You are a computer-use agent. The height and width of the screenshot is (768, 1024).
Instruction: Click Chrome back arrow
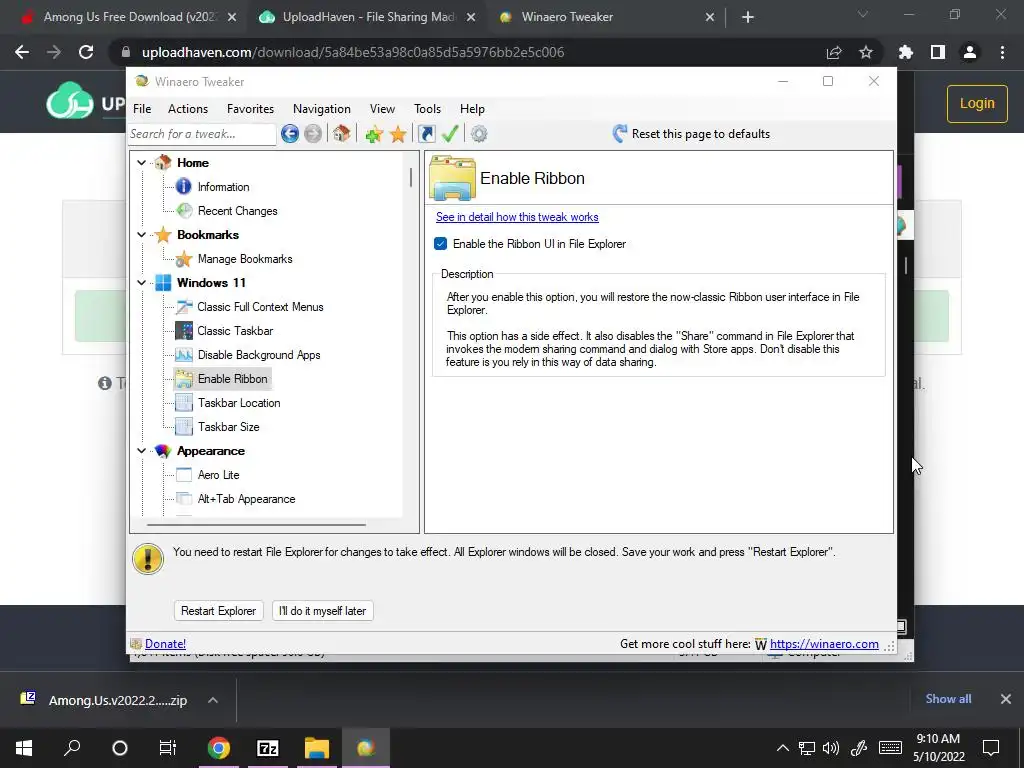tap(22, 52)
